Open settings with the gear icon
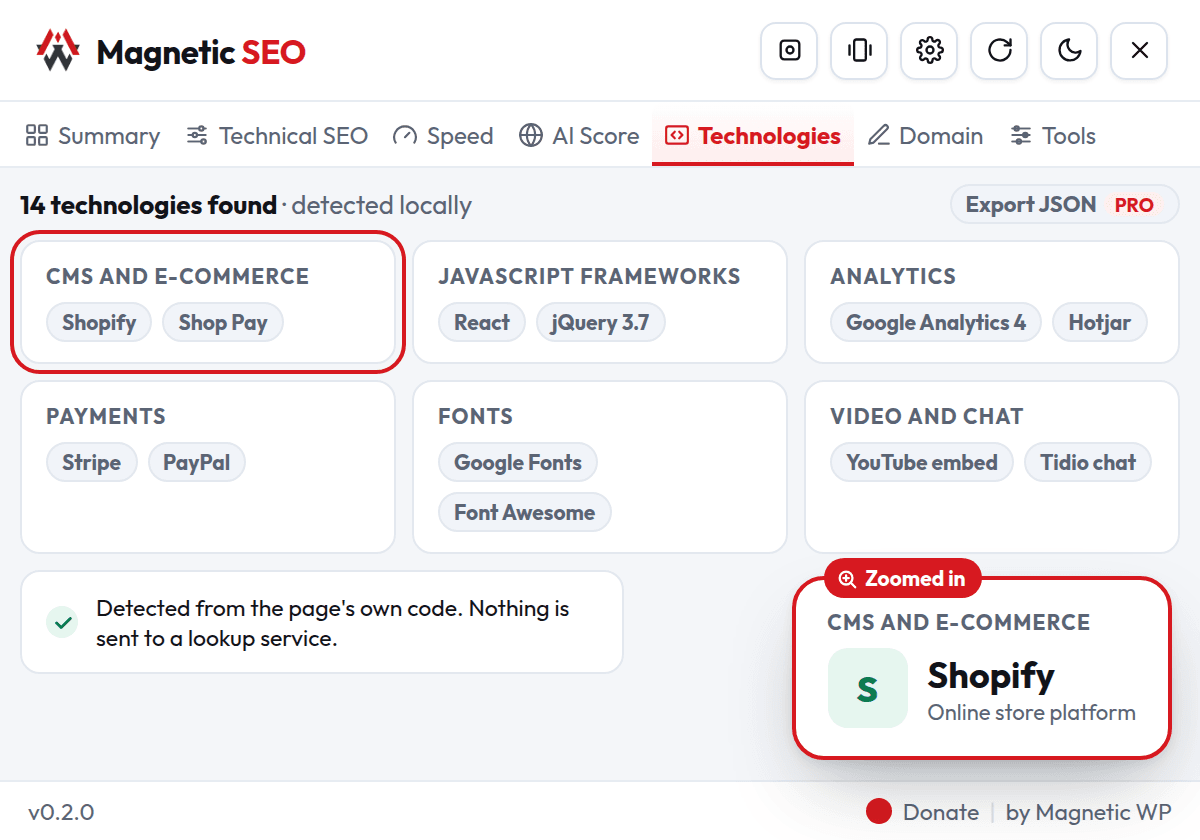This screenshot has width=1200, height=840. (930, 50)
